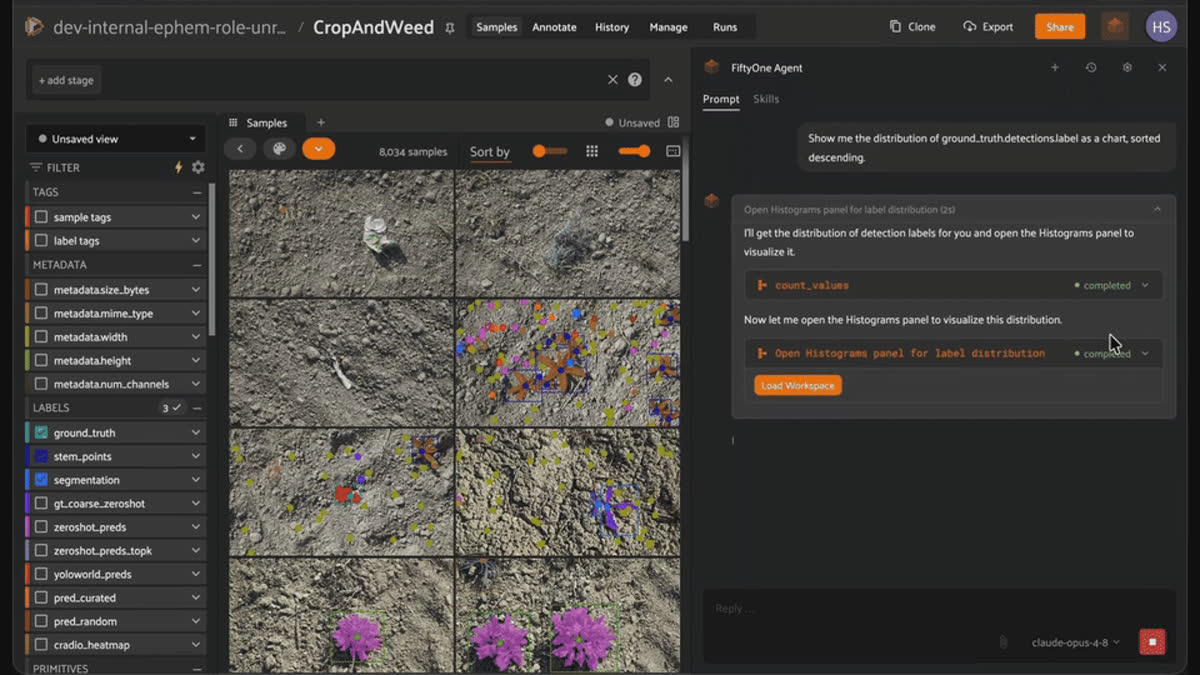Expand the metadata.width filter chevron
The height and width of the screenshot is (675, 1200).
pos(195,337)
